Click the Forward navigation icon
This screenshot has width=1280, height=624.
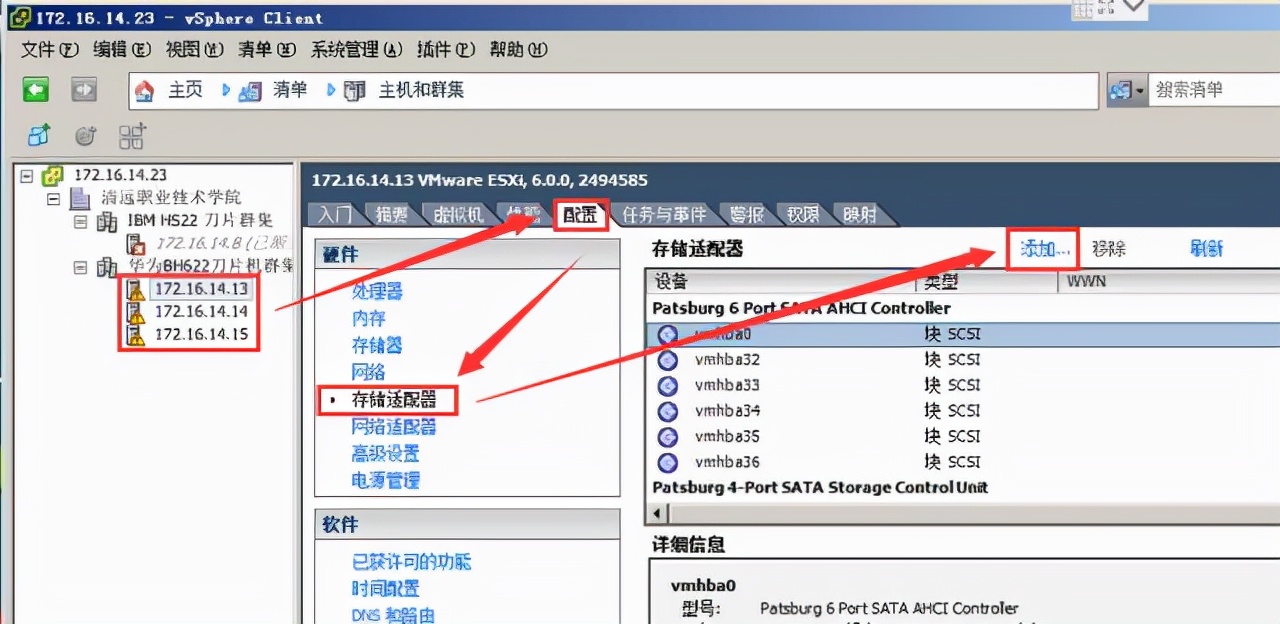(x=84, y=89)
